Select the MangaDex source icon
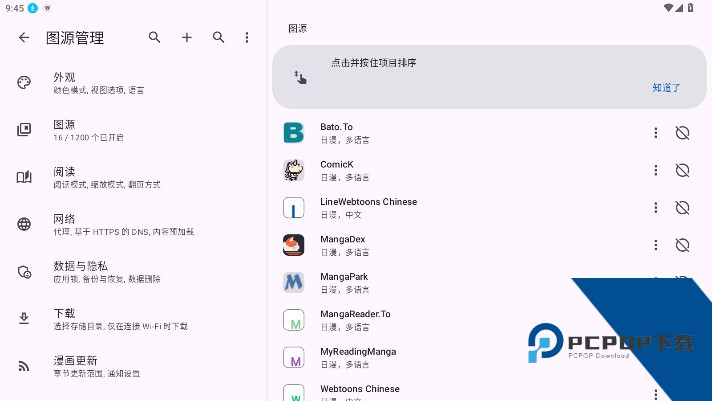The width and height of the screenshot is (712, 401). (293, 245)
